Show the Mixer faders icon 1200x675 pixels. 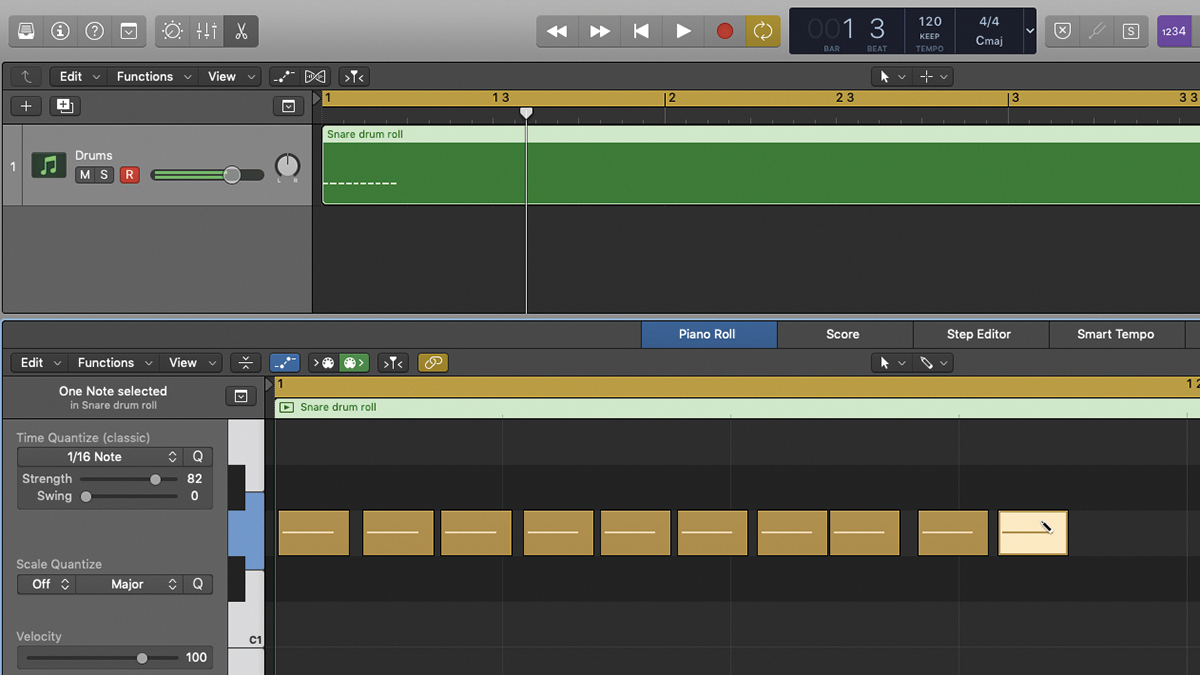207,31
